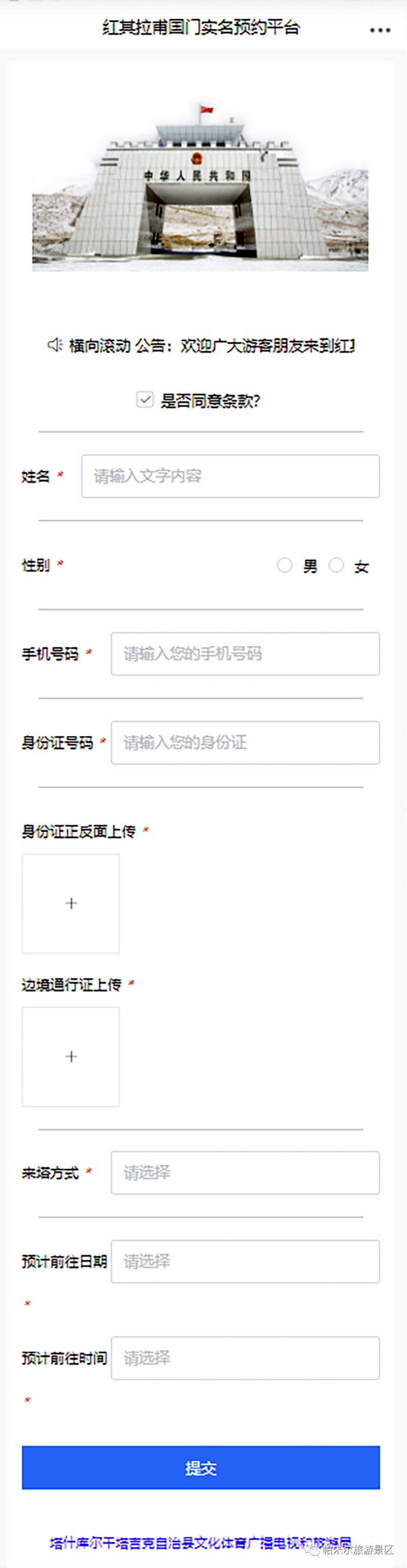Click the speaker announcement icon

(x=55, y=345)
